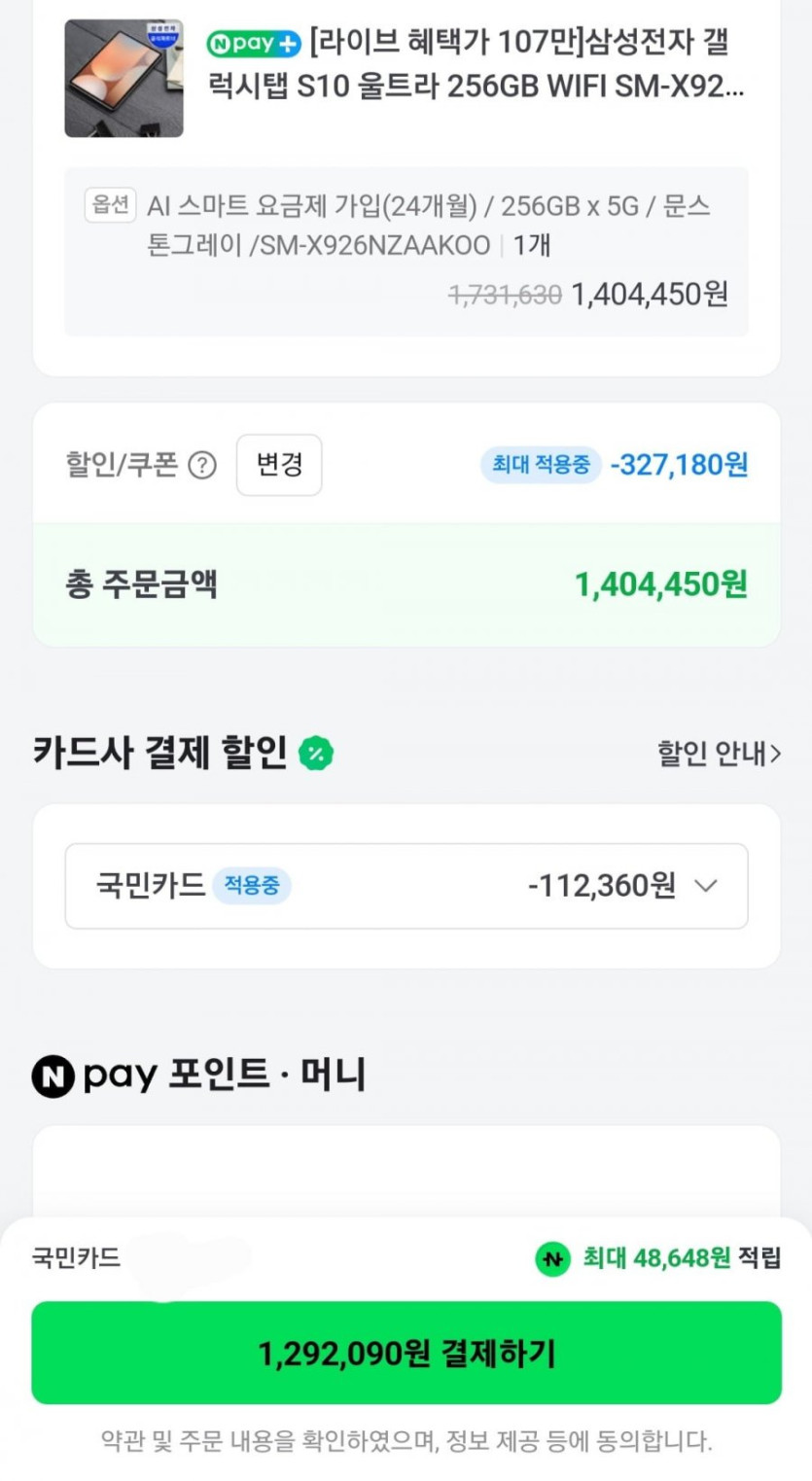
Task: Select the pay 포인트·머니 section heading
Action: tap(225, 1075)
